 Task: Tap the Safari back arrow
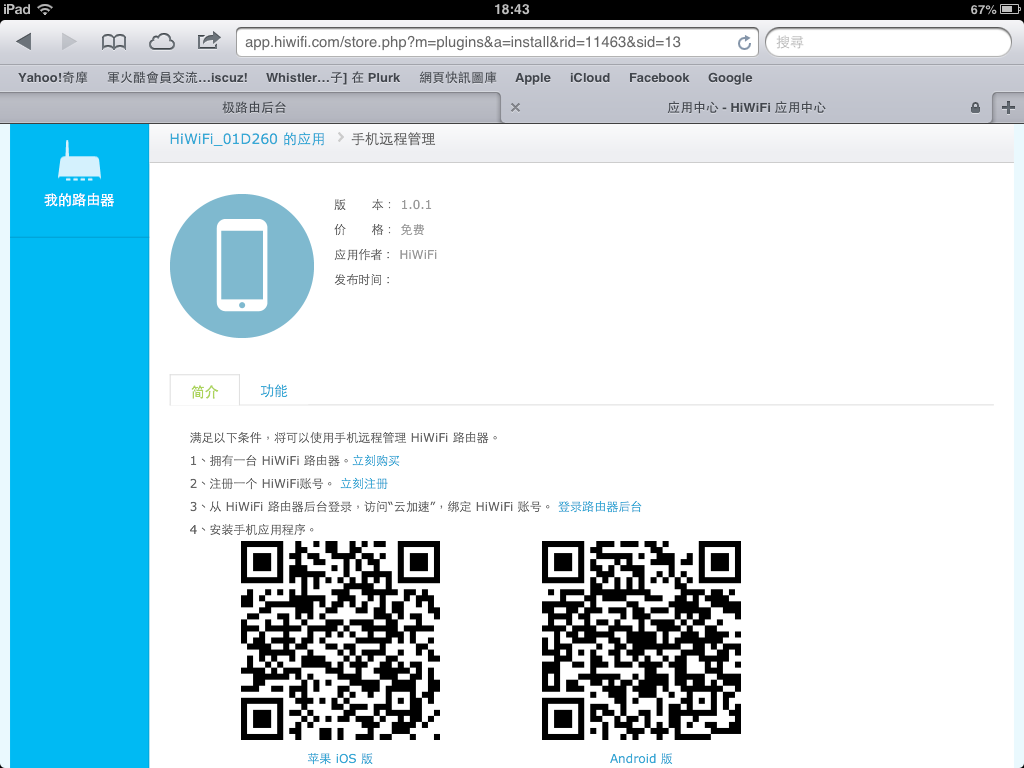(x=24, y=42)
